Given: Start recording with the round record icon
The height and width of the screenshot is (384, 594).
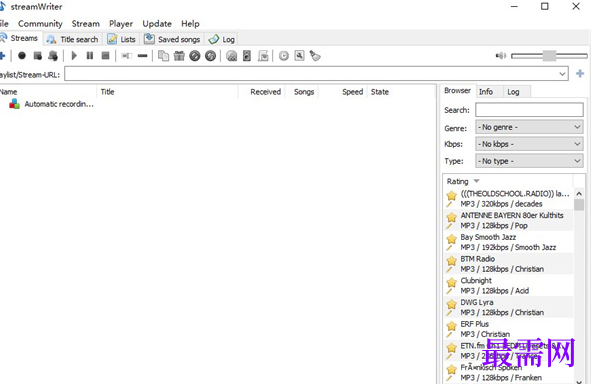Looking at the screenshot, I should coord(22,56).
